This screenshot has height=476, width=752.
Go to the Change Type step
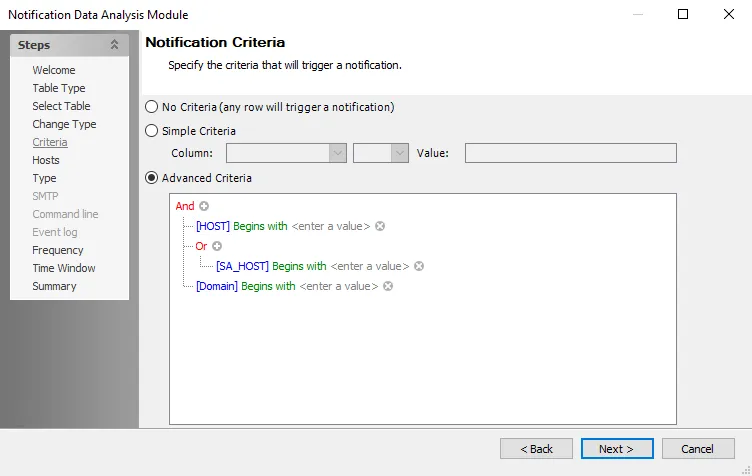point(64,124)
